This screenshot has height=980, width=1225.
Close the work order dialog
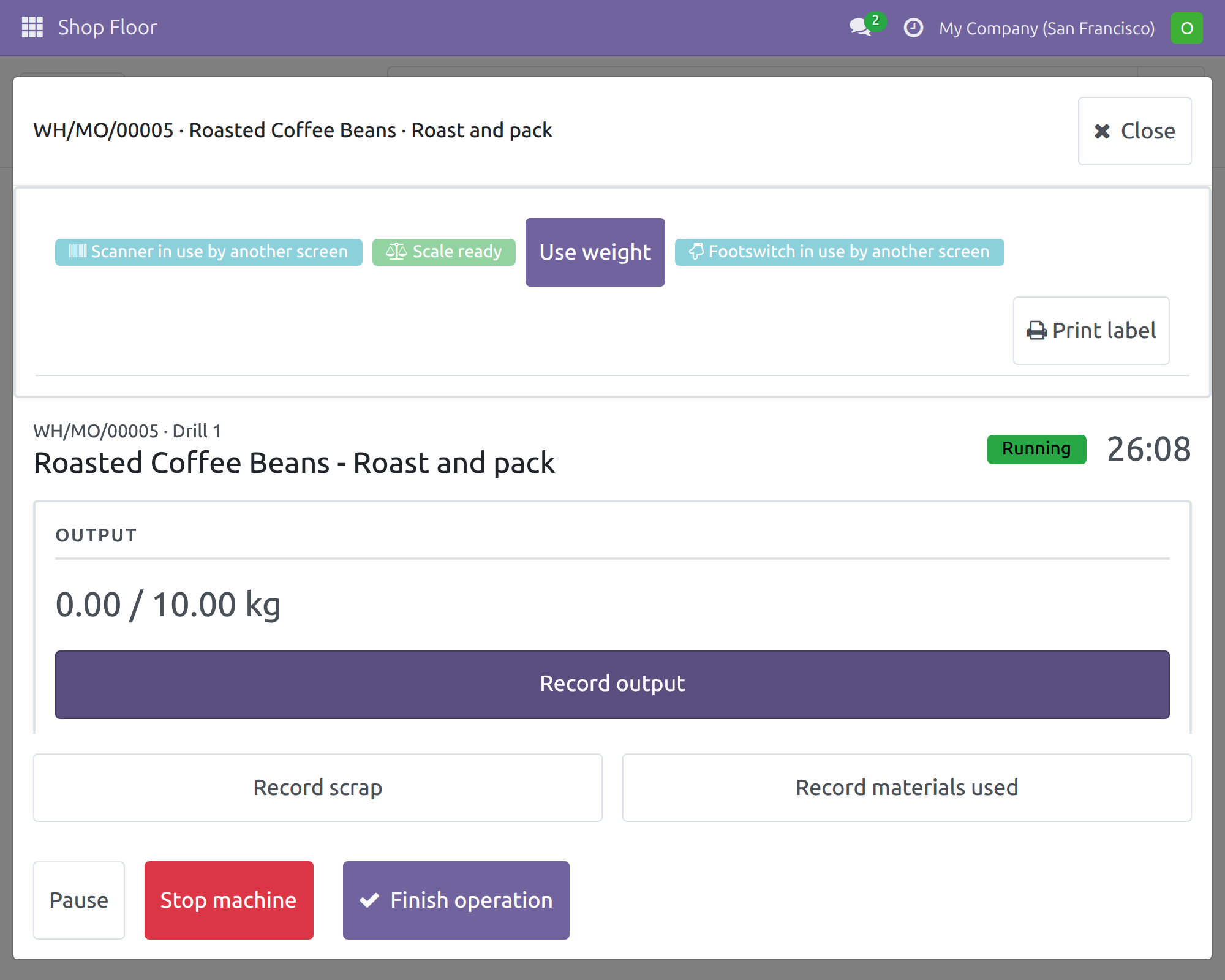[1135, 131]
